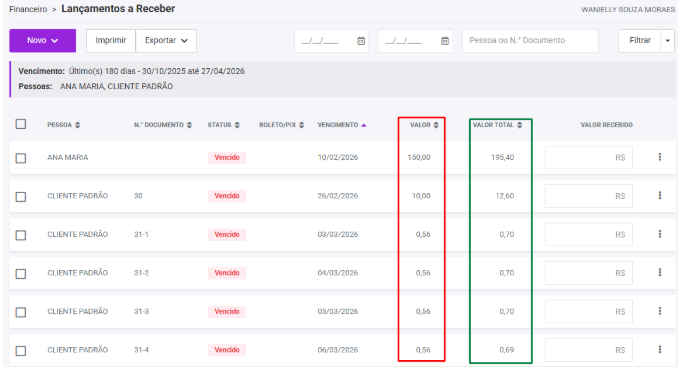Click total value 12,60
The width and height of the screenshot is (682, 377).
click(x=505, y=196)
